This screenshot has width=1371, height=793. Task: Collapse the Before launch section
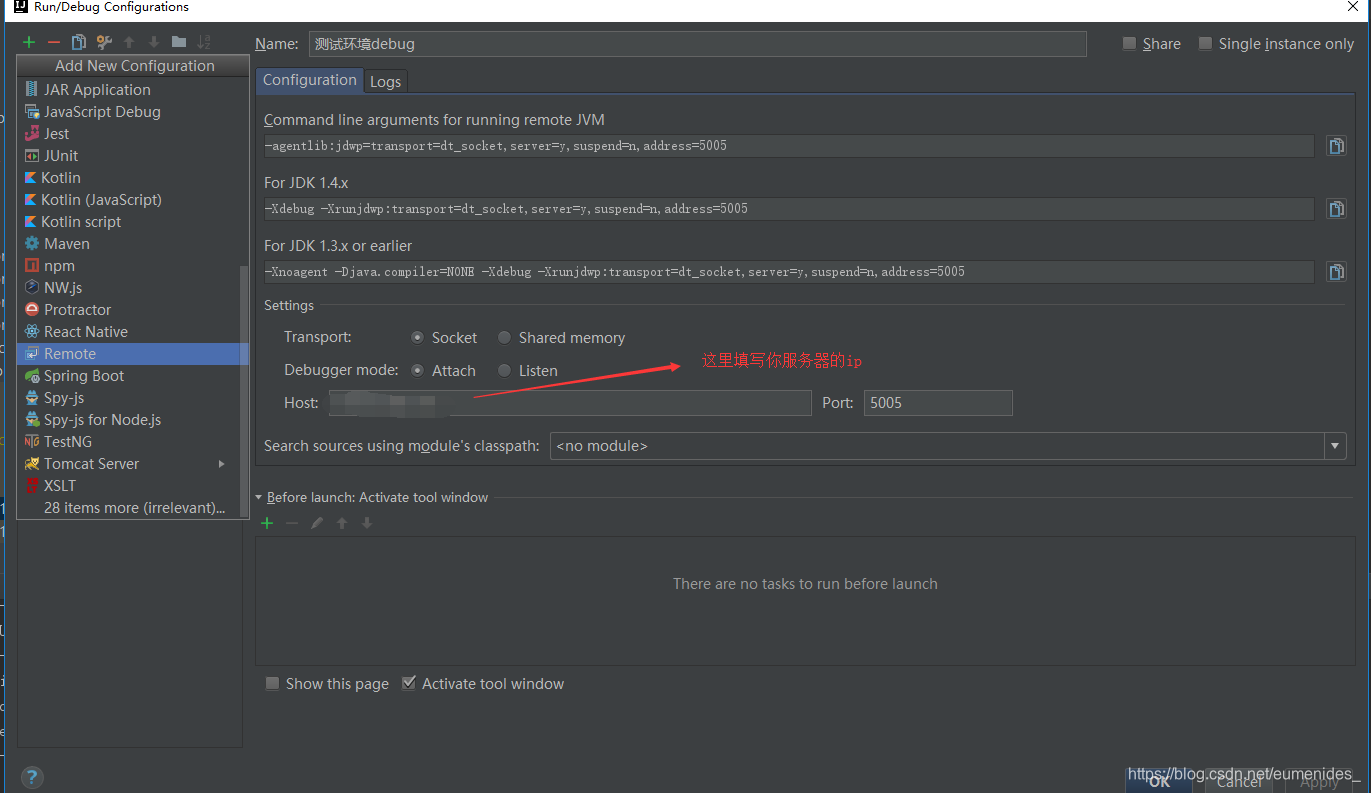(259, 497)
